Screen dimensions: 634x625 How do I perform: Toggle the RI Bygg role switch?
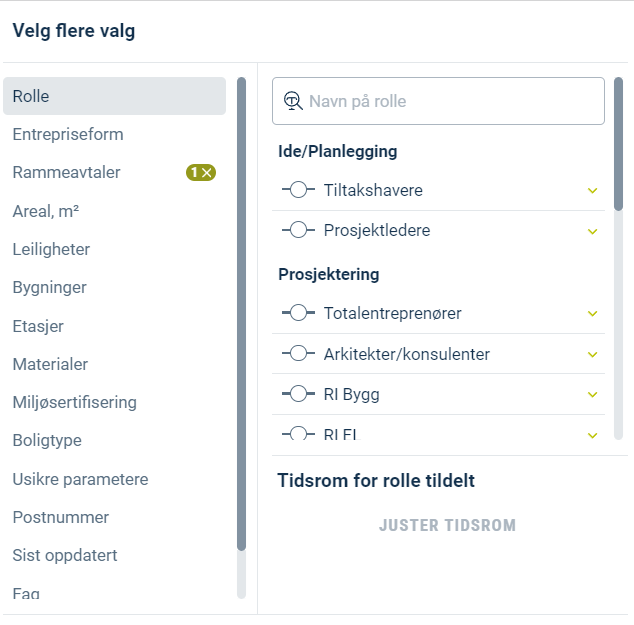pos(298,394)
